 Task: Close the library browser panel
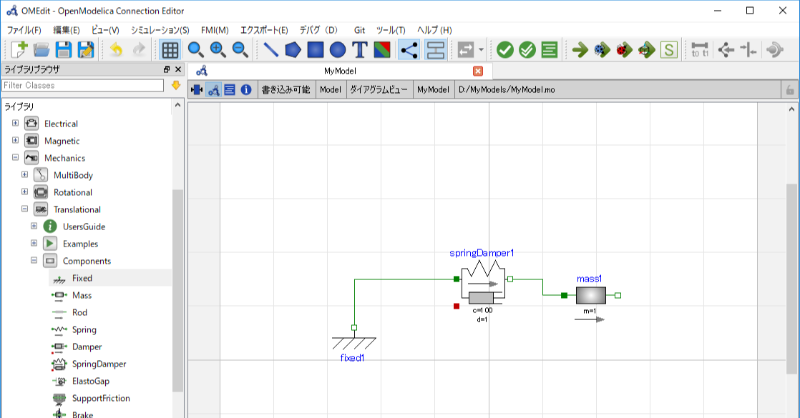(178, 69)
